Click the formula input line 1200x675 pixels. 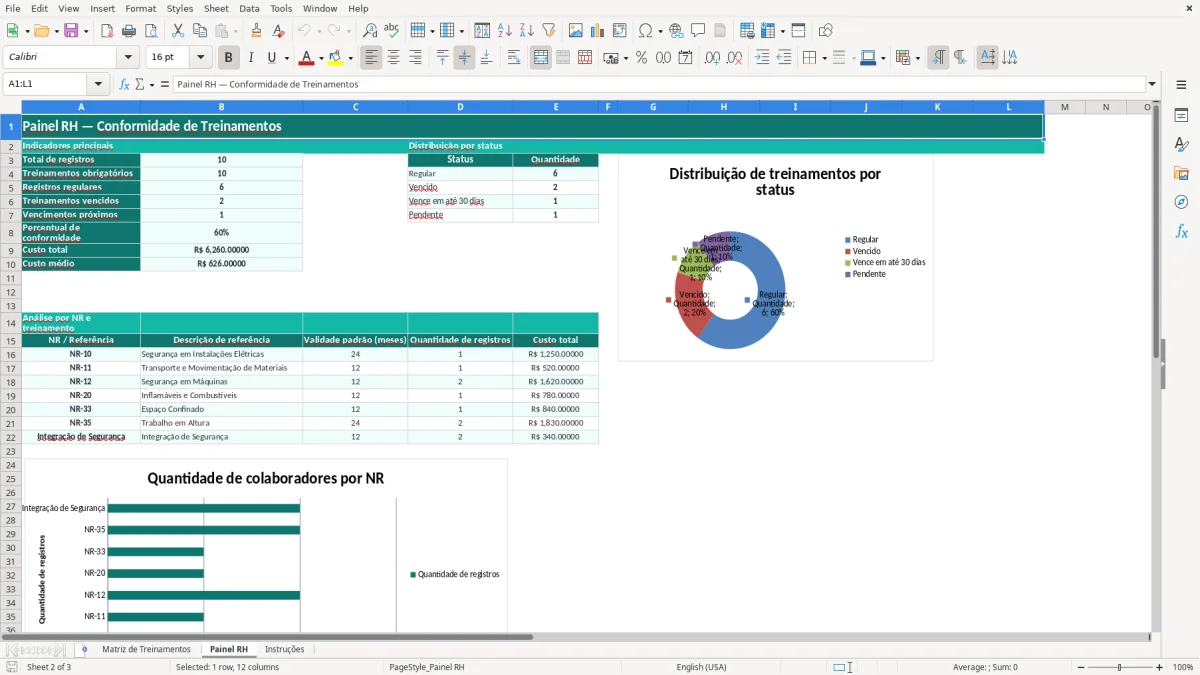(659, 84)
